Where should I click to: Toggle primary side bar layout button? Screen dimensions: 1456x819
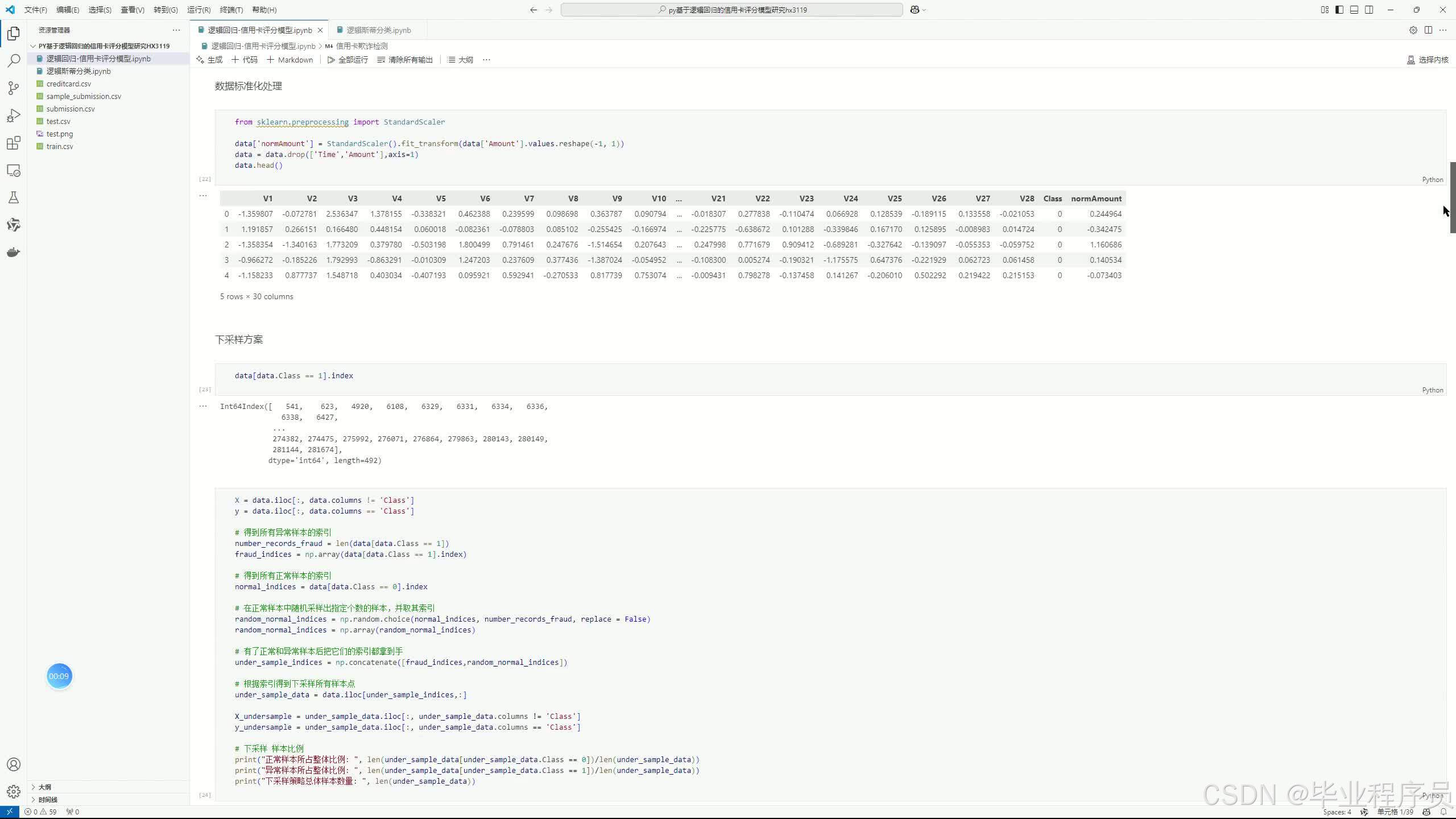coord(1339,10)
